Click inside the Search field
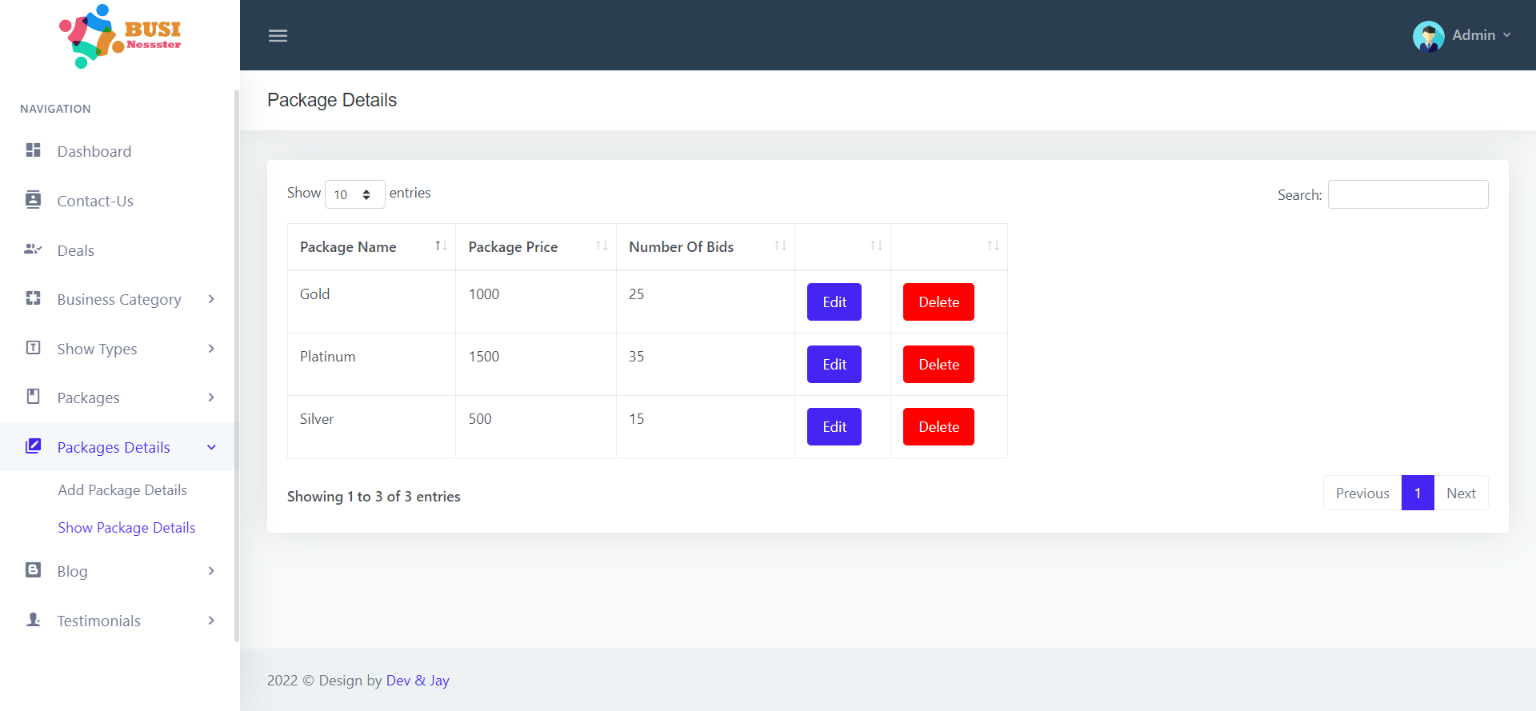Viewport: 1536px width, 711px height. pyautogui.click(x=1408, y=194)
